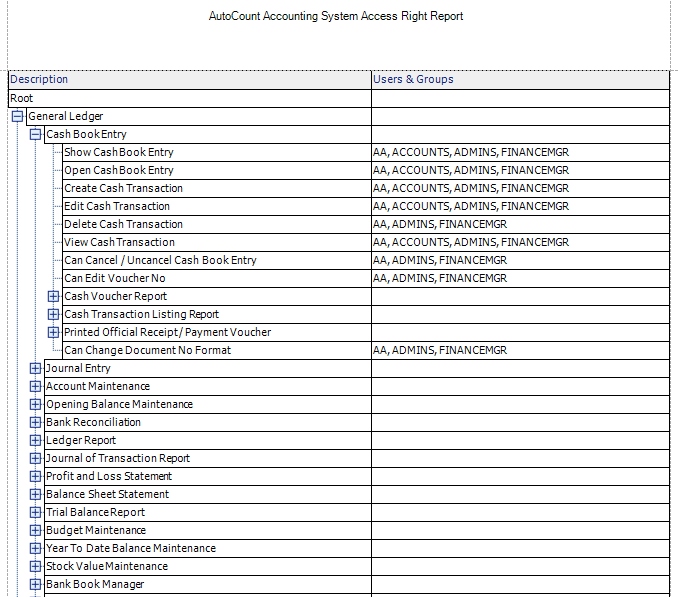Expand Year To Date Balance Maintenance
This screenshot has width=678, height=597.
[x=35, y=549]
